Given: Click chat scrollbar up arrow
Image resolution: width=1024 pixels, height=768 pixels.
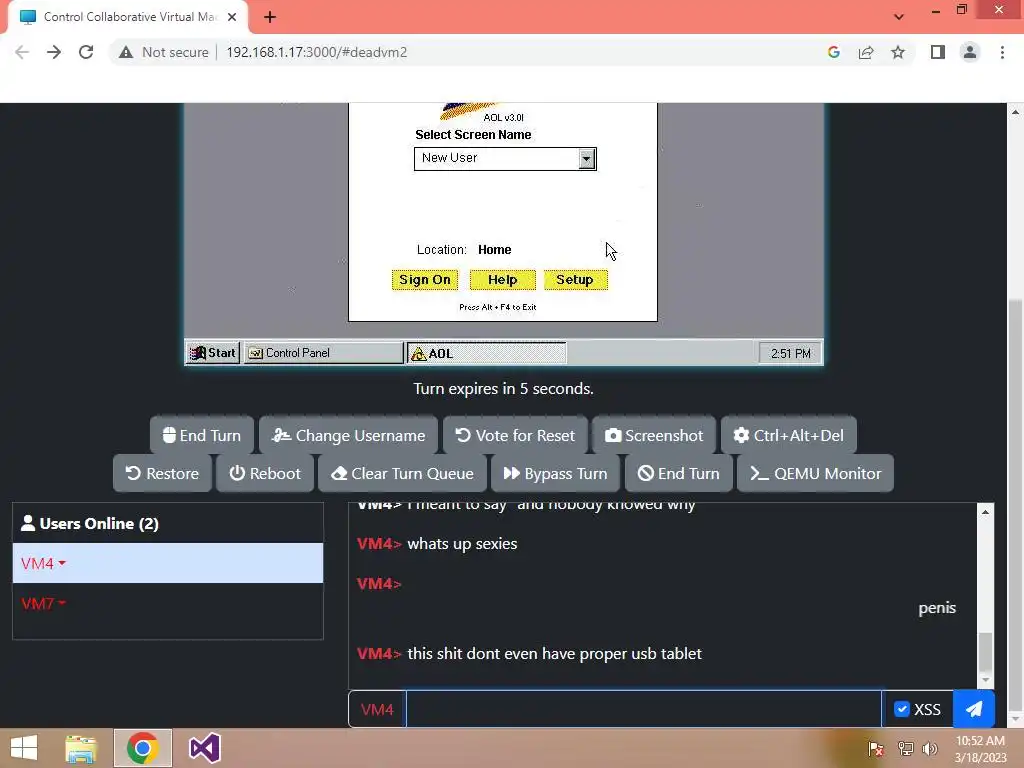Looking at the screenshot, I should [985, 512].
